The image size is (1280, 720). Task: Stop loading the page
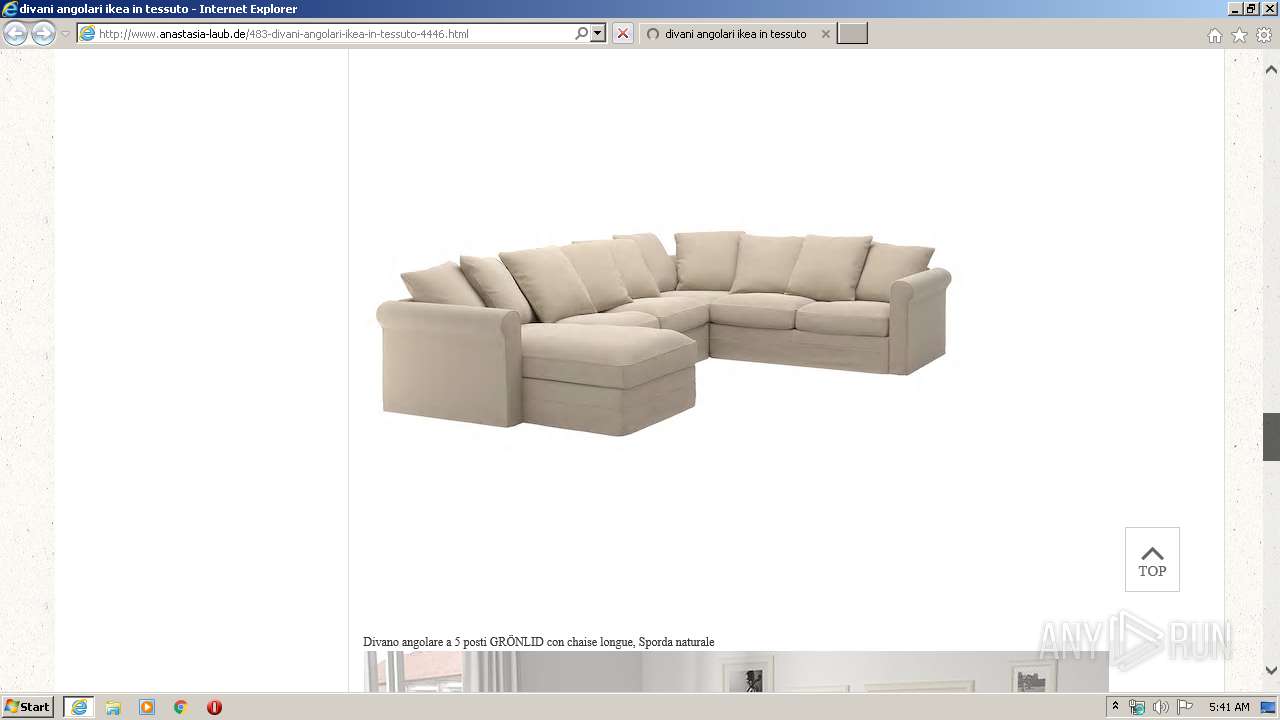pos(623,34)
